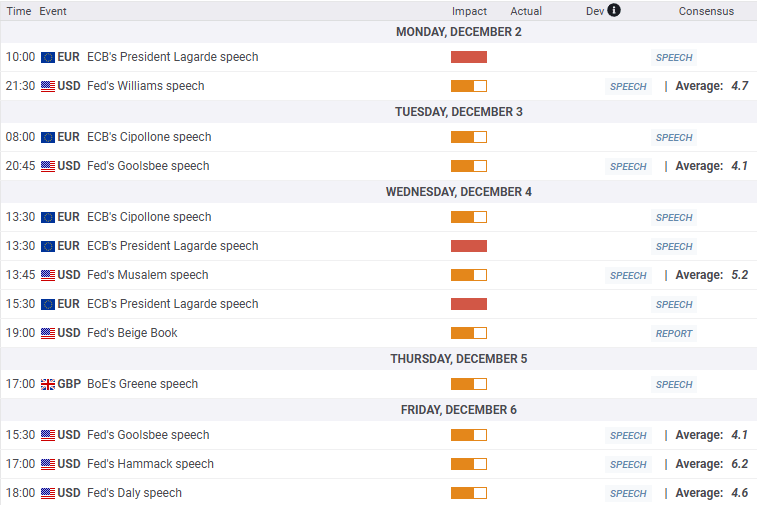757x505 pixels.
Task: Open ECB's President Lagarde speech at 10:00
Action: pyautogui.click(x=172, y=57)
